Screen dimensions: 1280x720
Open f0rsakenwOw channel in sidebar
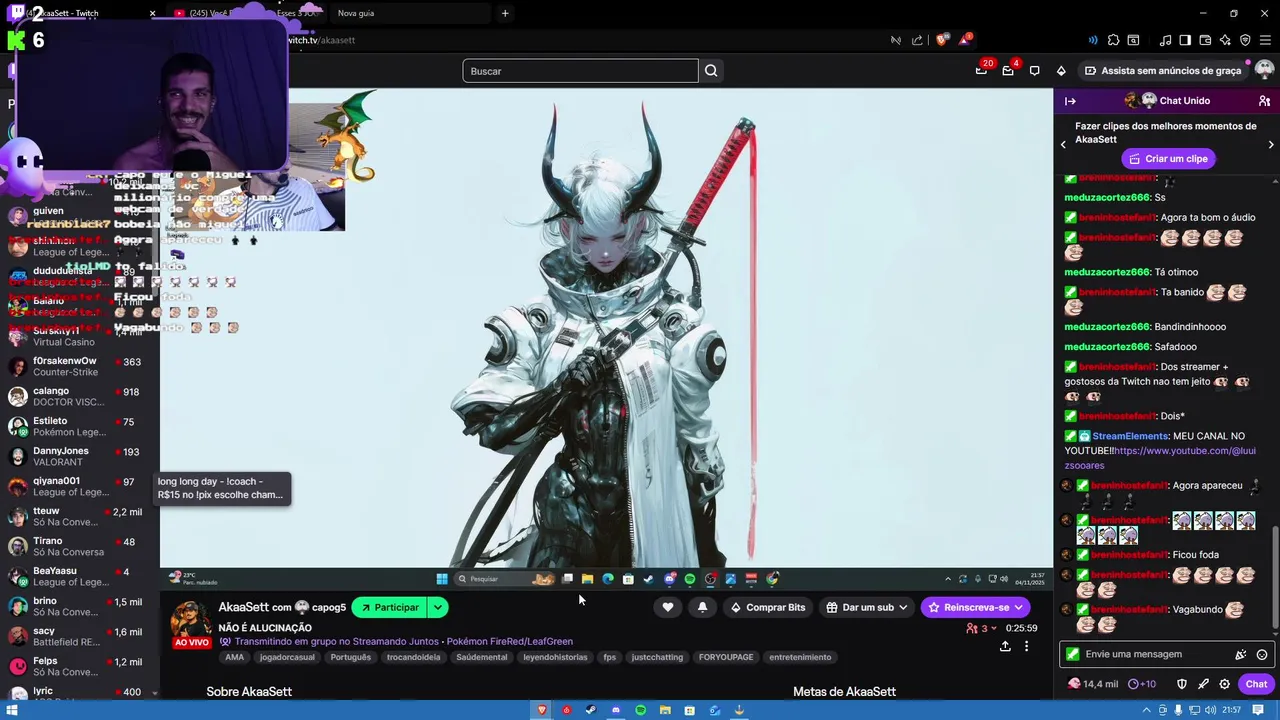80,366
